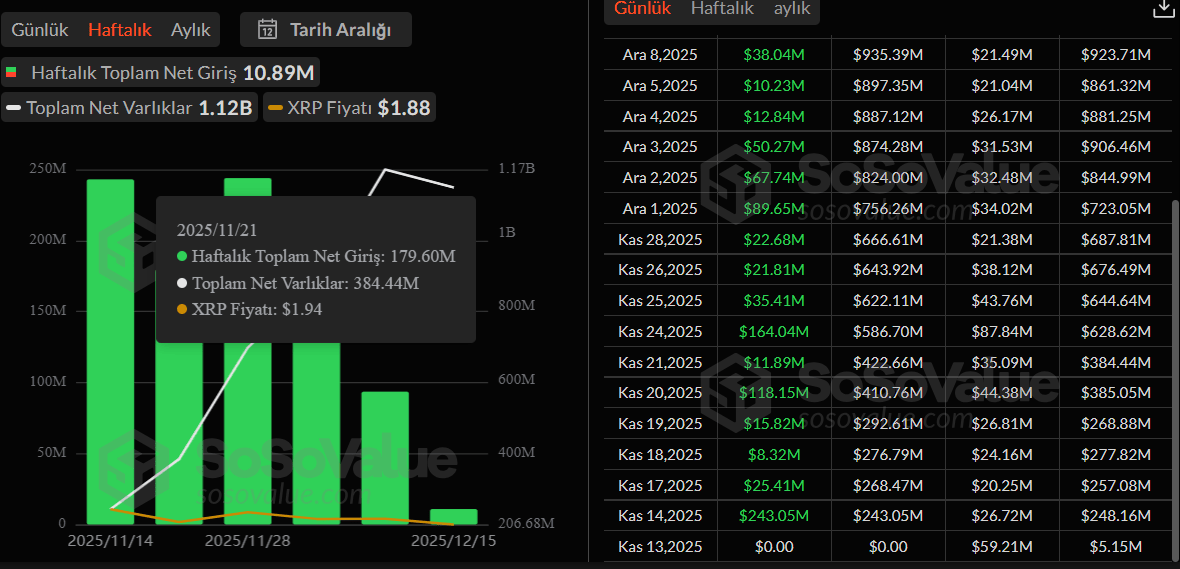Select the table's Günlük tab

(x=643, y=8)
